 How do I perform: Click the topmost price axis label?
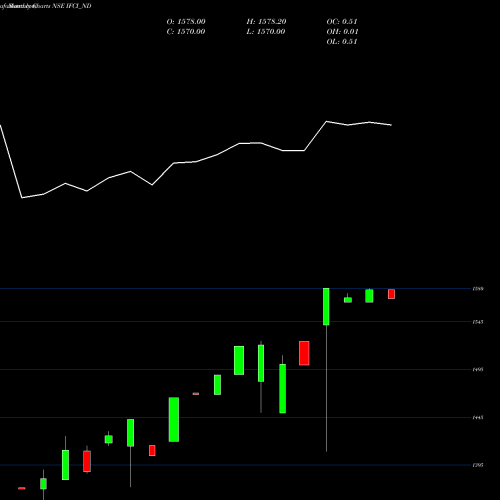point(478,289)
